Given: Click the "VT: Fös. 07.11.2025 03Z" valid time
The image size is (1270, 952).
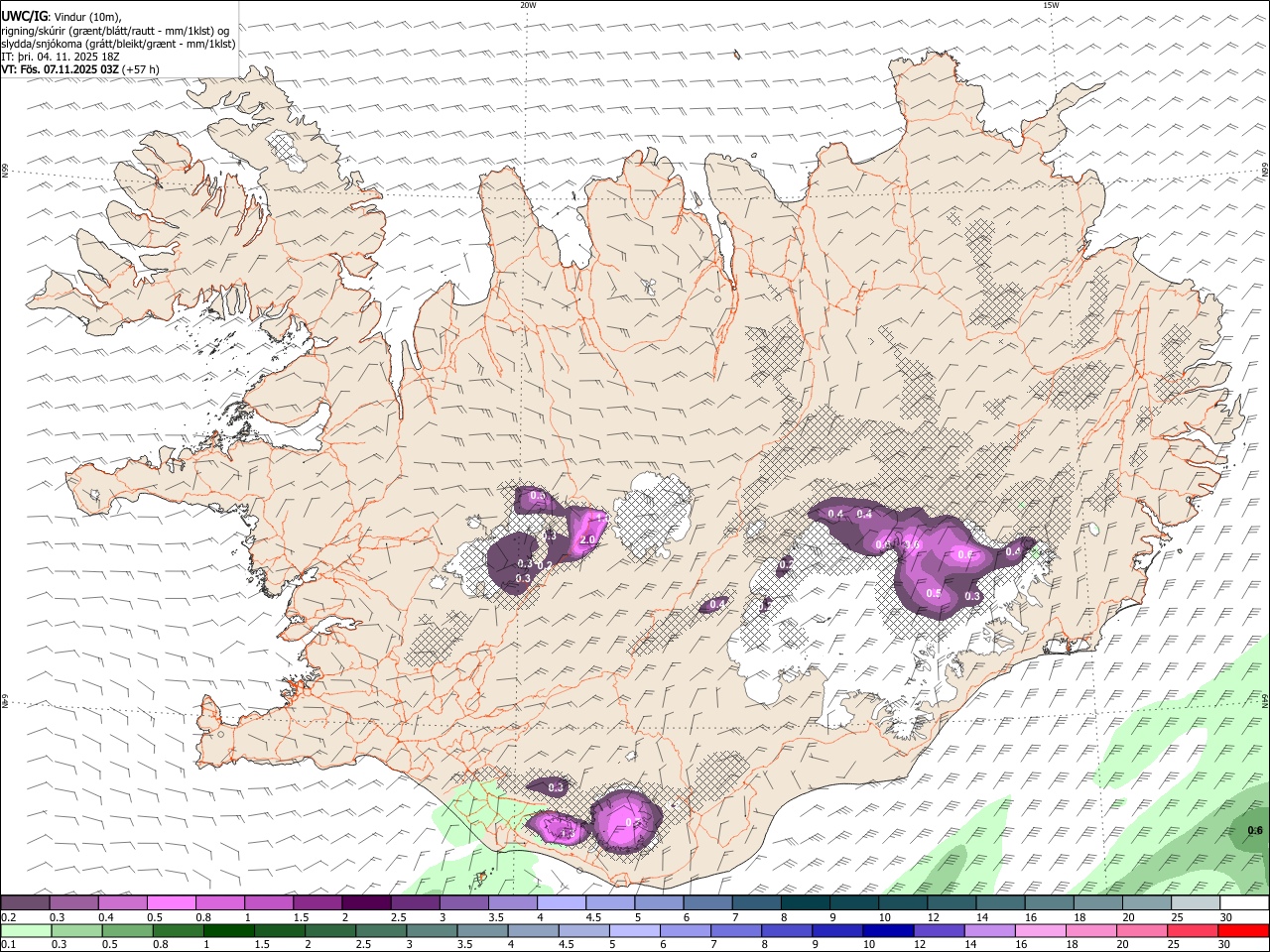Looking at the screenshot, I should click(61, 69).
